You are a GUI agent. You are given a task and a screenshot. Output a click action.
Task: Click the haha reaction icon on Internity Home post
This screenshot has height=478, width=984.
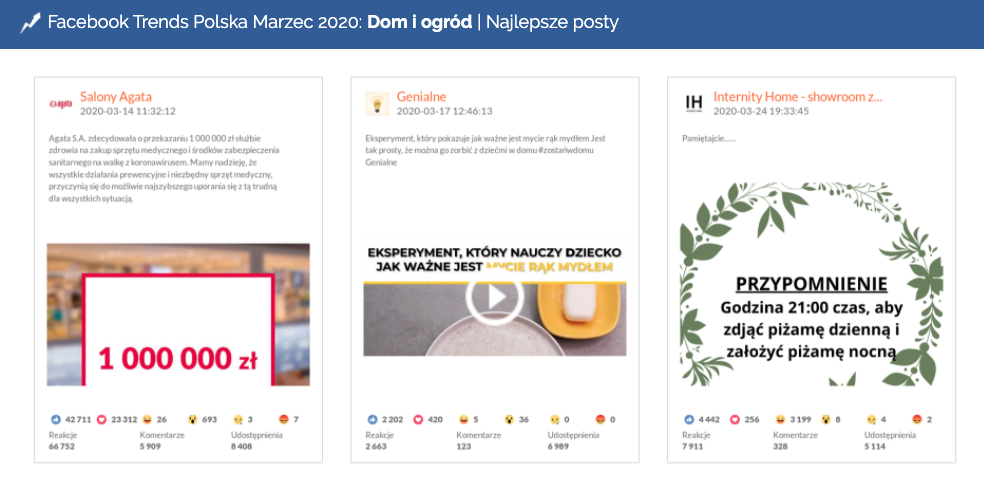(777, 419)
